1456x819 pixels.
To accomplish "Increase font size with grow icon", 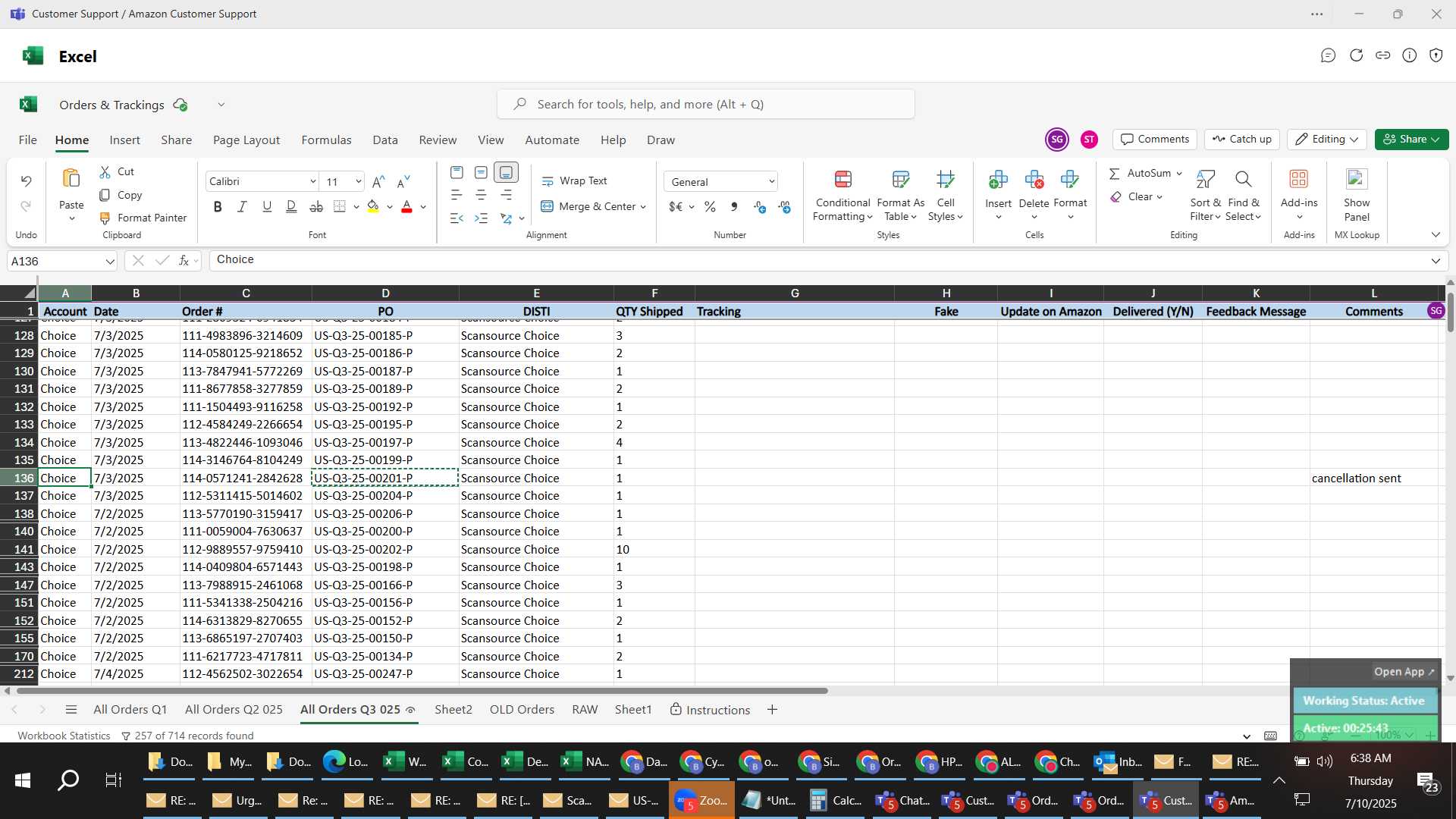I will point(378,182).
